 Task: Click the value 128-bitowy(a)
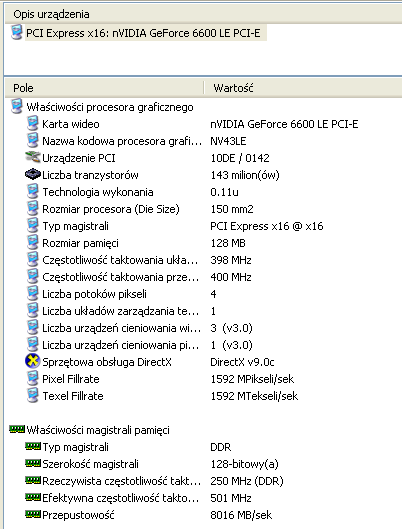[x=245, y=464]
